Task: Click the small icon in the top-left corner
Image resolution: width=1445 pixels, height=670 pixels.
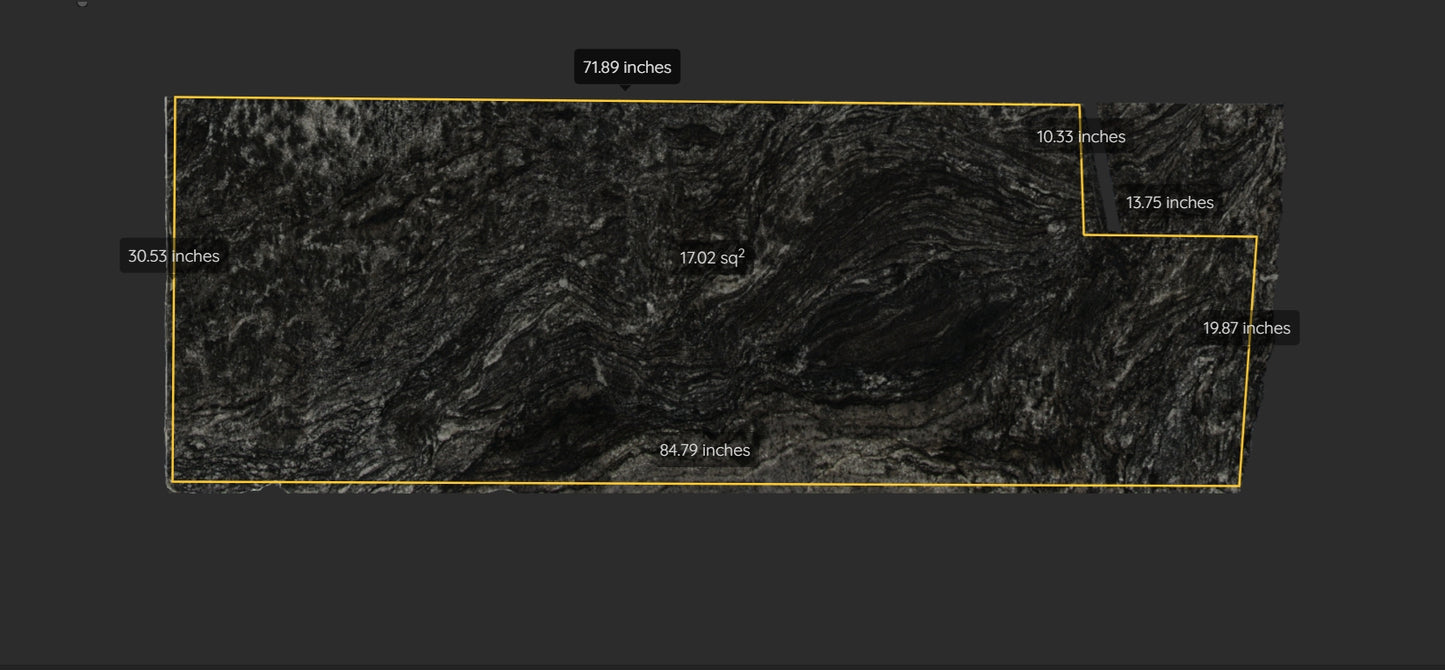Action: tap(80, 4)
